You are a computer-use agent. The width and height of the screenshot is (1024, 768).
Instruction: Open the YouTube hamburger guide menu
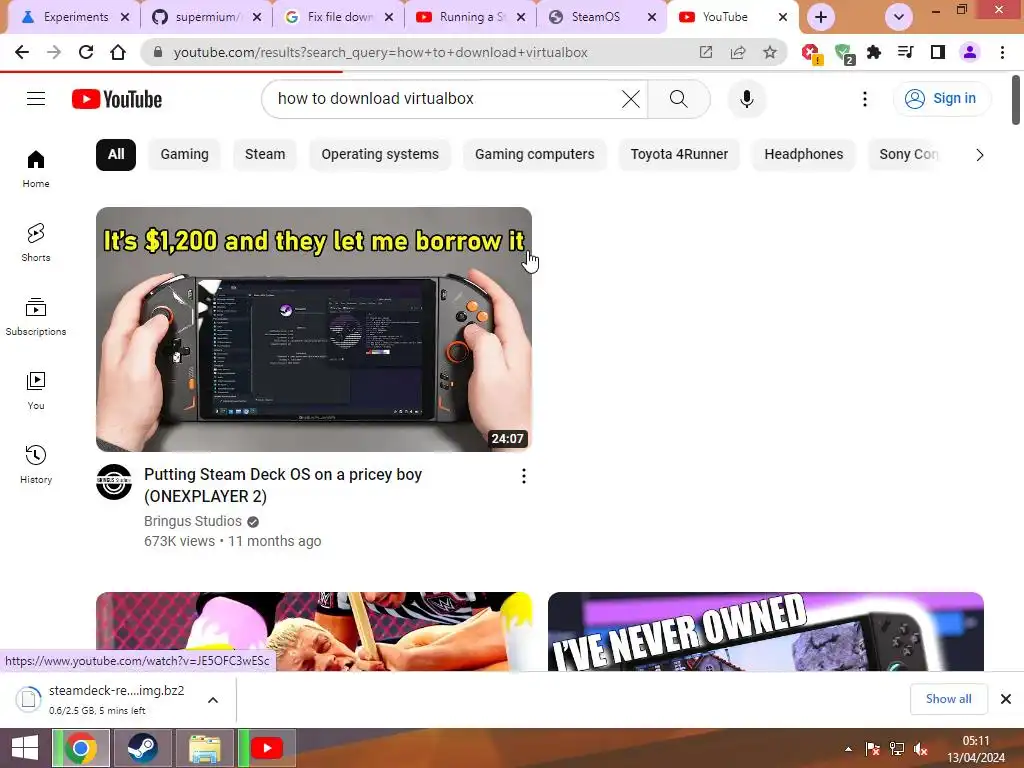click(x=36, y=99)
